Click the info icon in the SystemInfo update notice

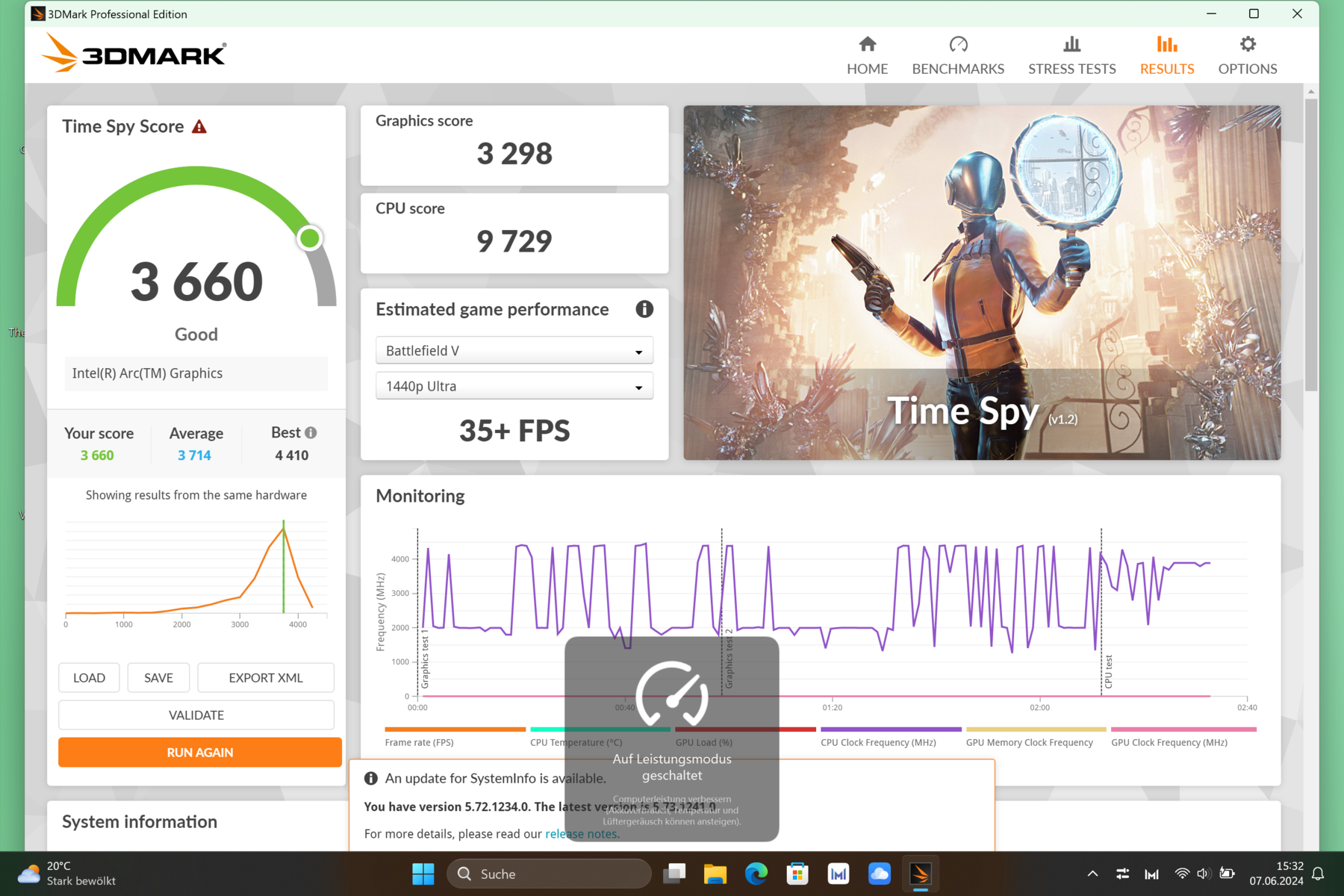point(370,778)
